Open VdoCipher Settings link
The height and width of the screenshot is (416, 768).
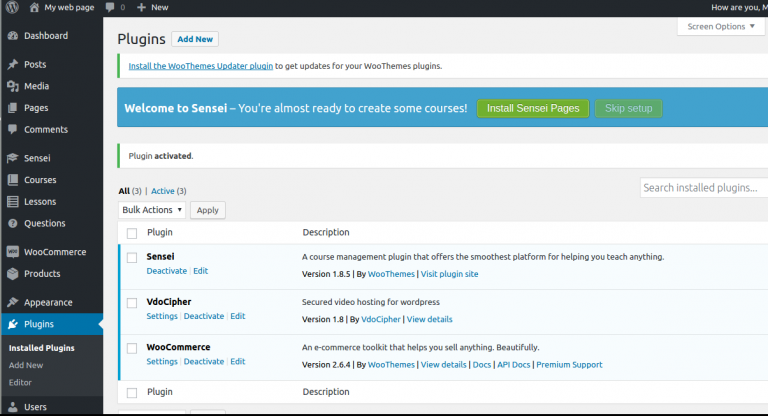point(162,316)
